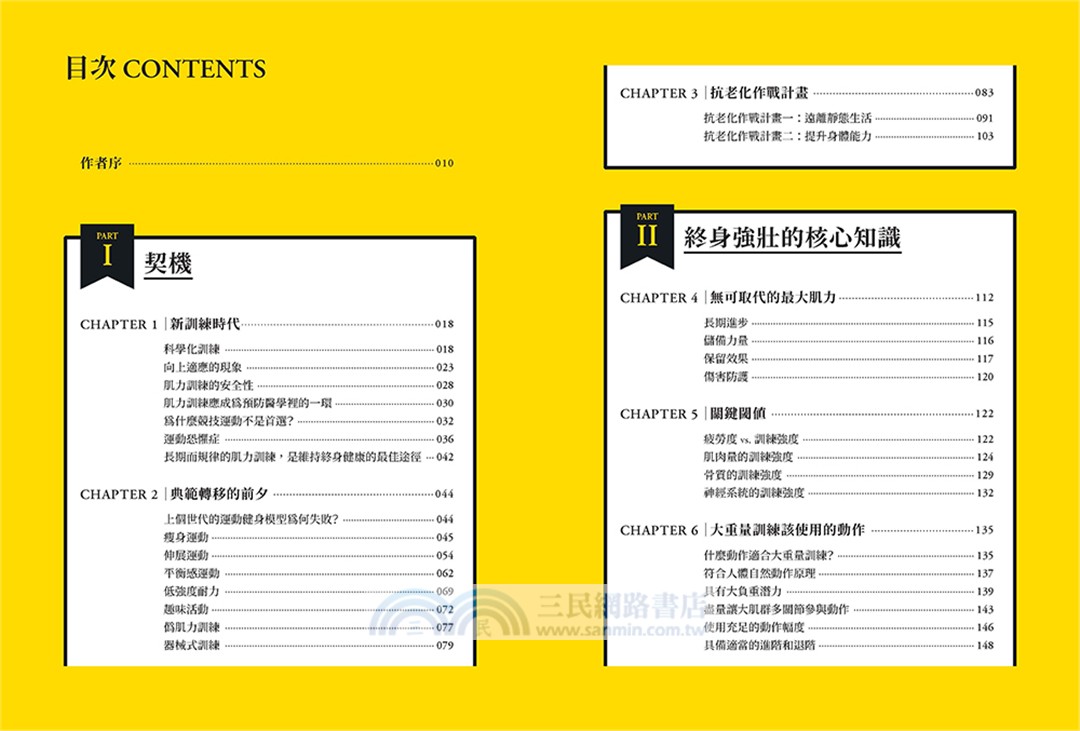This screenshot has height=731, width=1080.
Task: Open 'CHAPTER 4 無可取代的最大肌力' entry
Action: (x=807, y=298)
